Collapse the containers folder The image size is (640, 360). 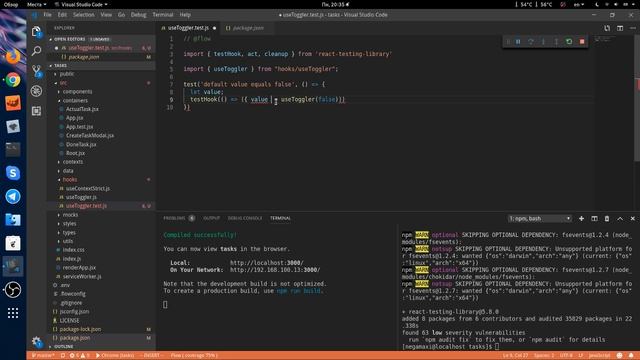75,100
